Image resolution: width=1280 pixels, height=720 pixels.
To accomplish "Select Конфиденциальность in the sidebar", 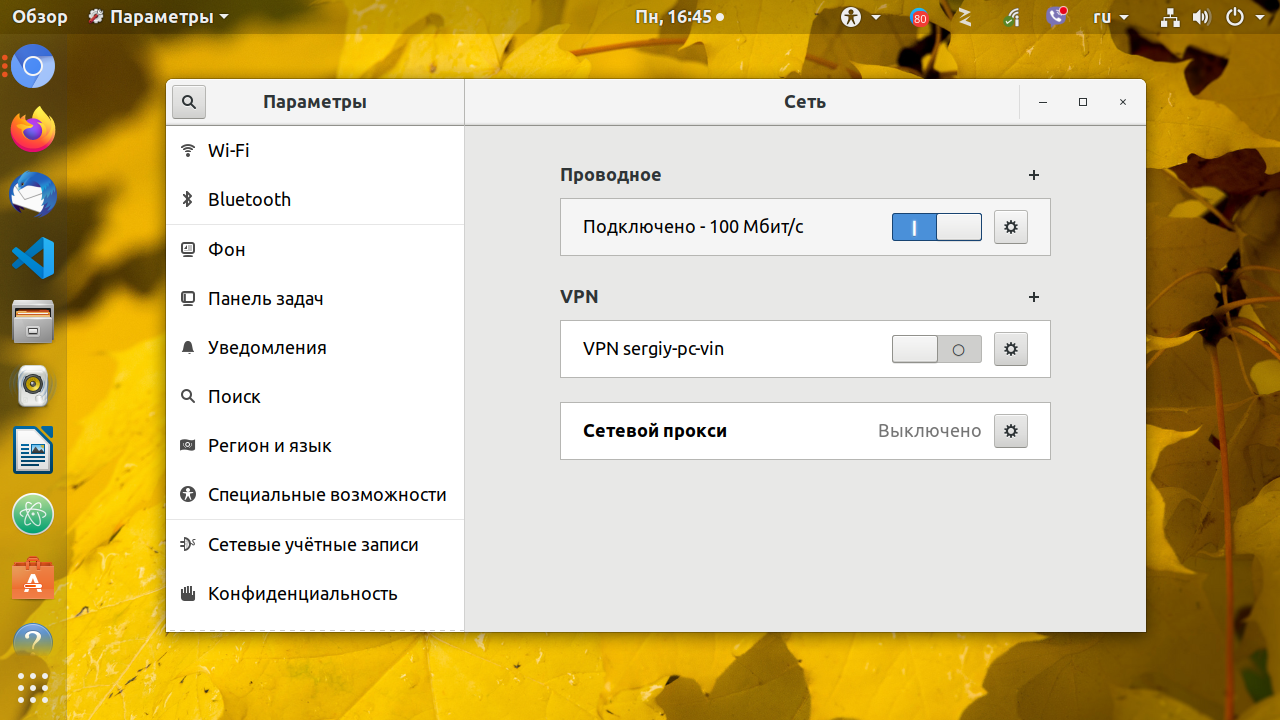I will (x=315, y=594).
